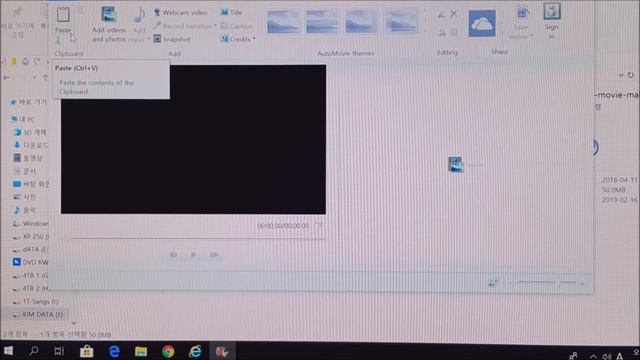Screen dimensions: 640x360
Task: Start a Webcam video recording
Action: click(x=180, y=13)
